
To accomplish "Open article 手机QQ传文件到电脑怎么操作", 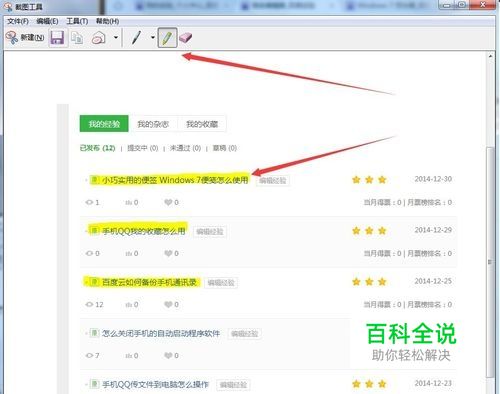I will 155,384.
